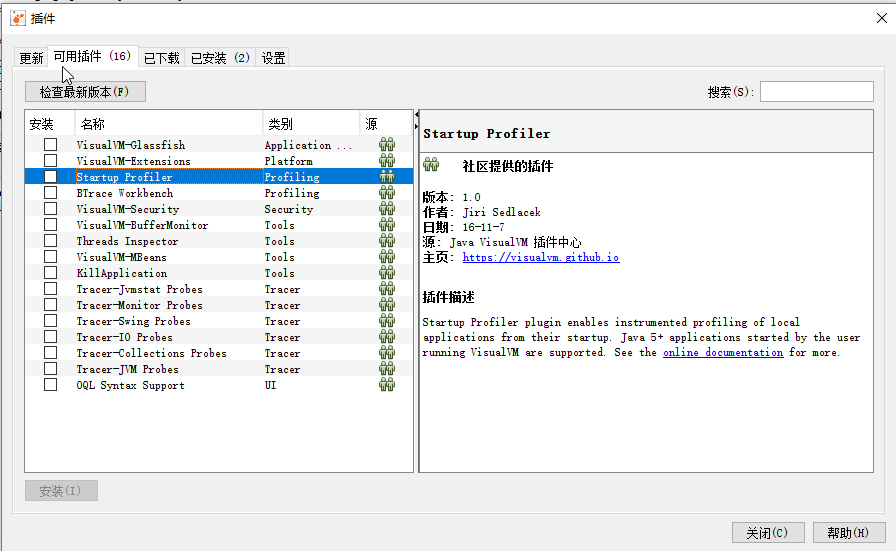Check the install box for BTrace Workbench
Image resolution: width=896 pixels, height=551 pixels.
point(50,193)
